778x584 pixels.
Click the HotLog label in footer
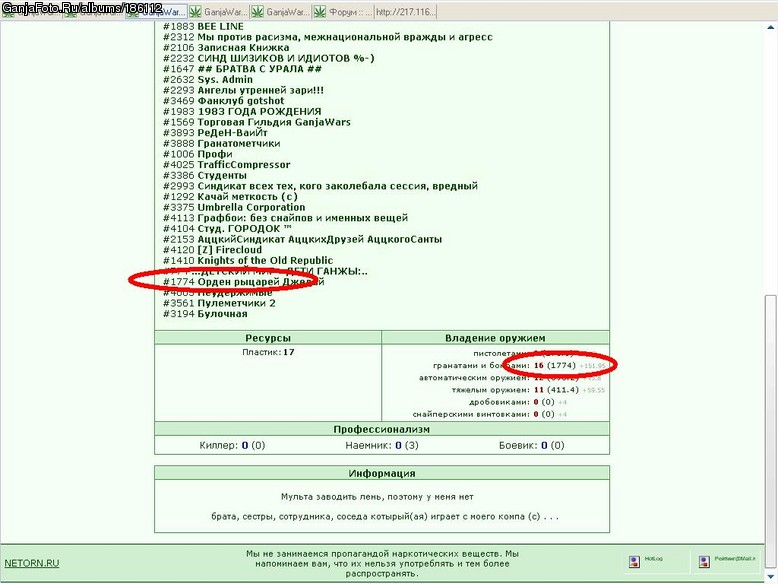coord(653,559)
